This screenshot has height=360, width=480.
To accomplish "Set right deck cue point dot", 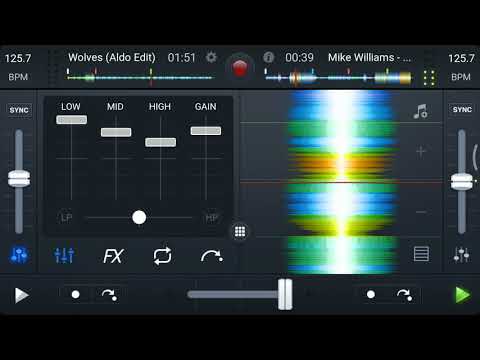I will pyautogui.click(x=371, y=294).
